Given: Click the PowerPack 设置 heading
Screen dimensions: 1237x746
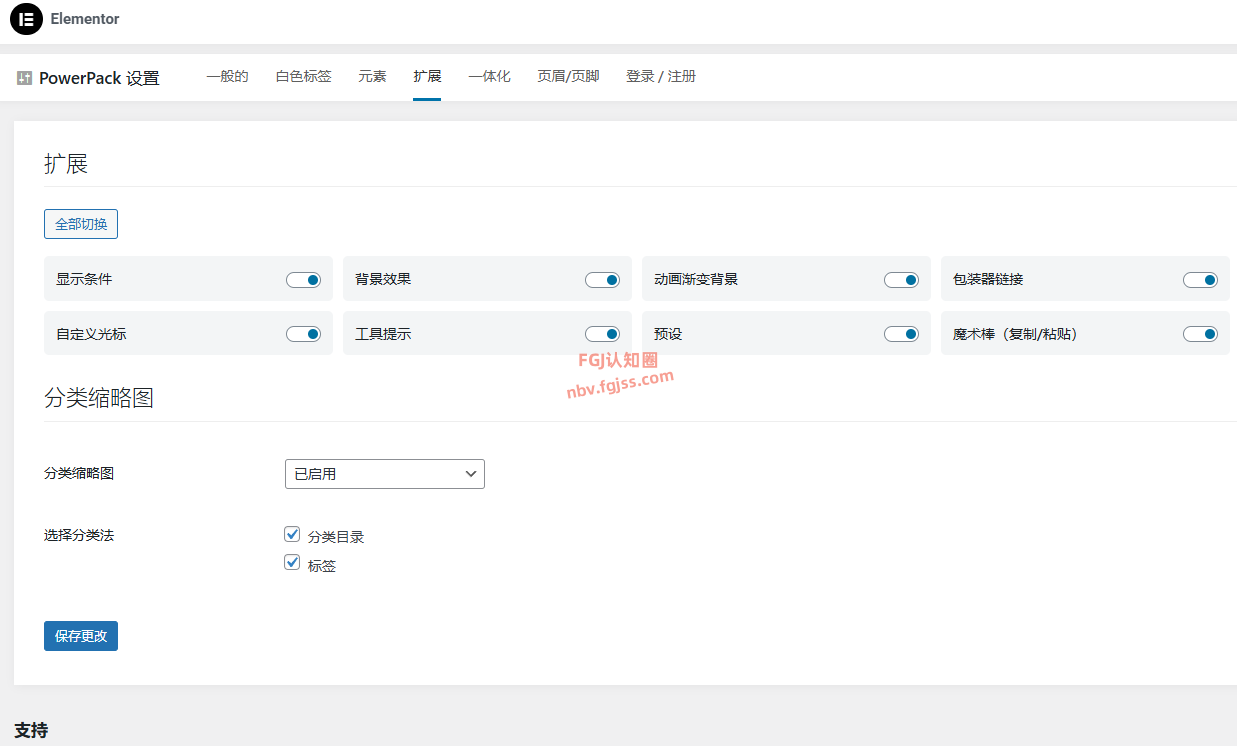Looking at the screenshot, I should [x=99, y=78].
